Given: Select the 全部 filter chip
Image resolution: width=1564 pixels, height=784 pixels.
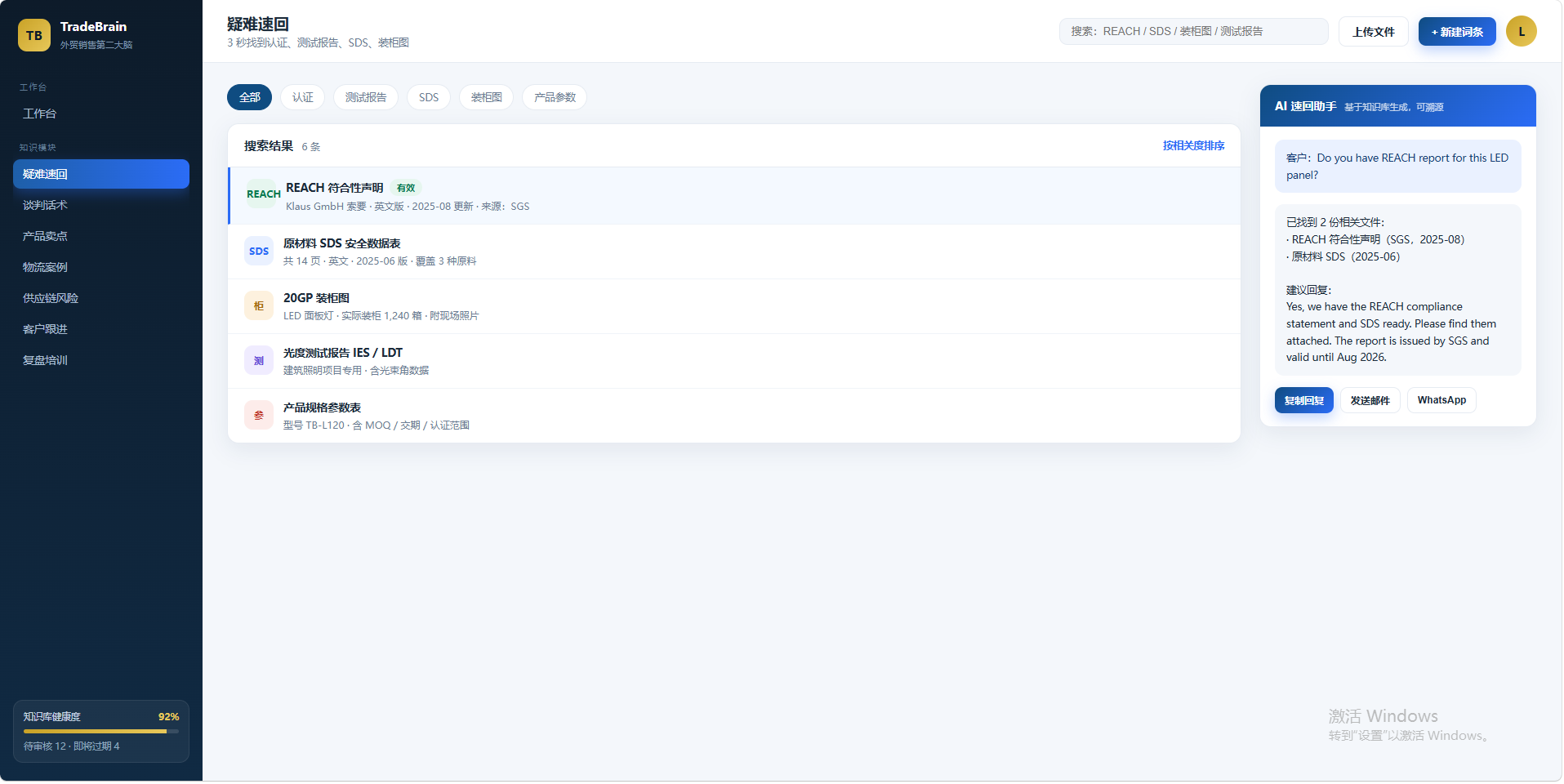Looking at the screenshot, I should (250, 97).
